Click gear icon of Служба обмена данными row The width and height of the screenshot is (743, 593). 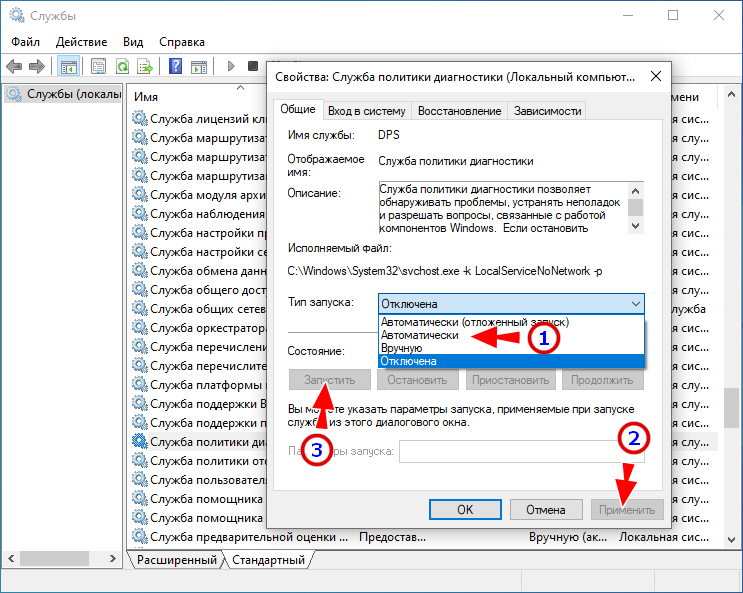(139, 270)
